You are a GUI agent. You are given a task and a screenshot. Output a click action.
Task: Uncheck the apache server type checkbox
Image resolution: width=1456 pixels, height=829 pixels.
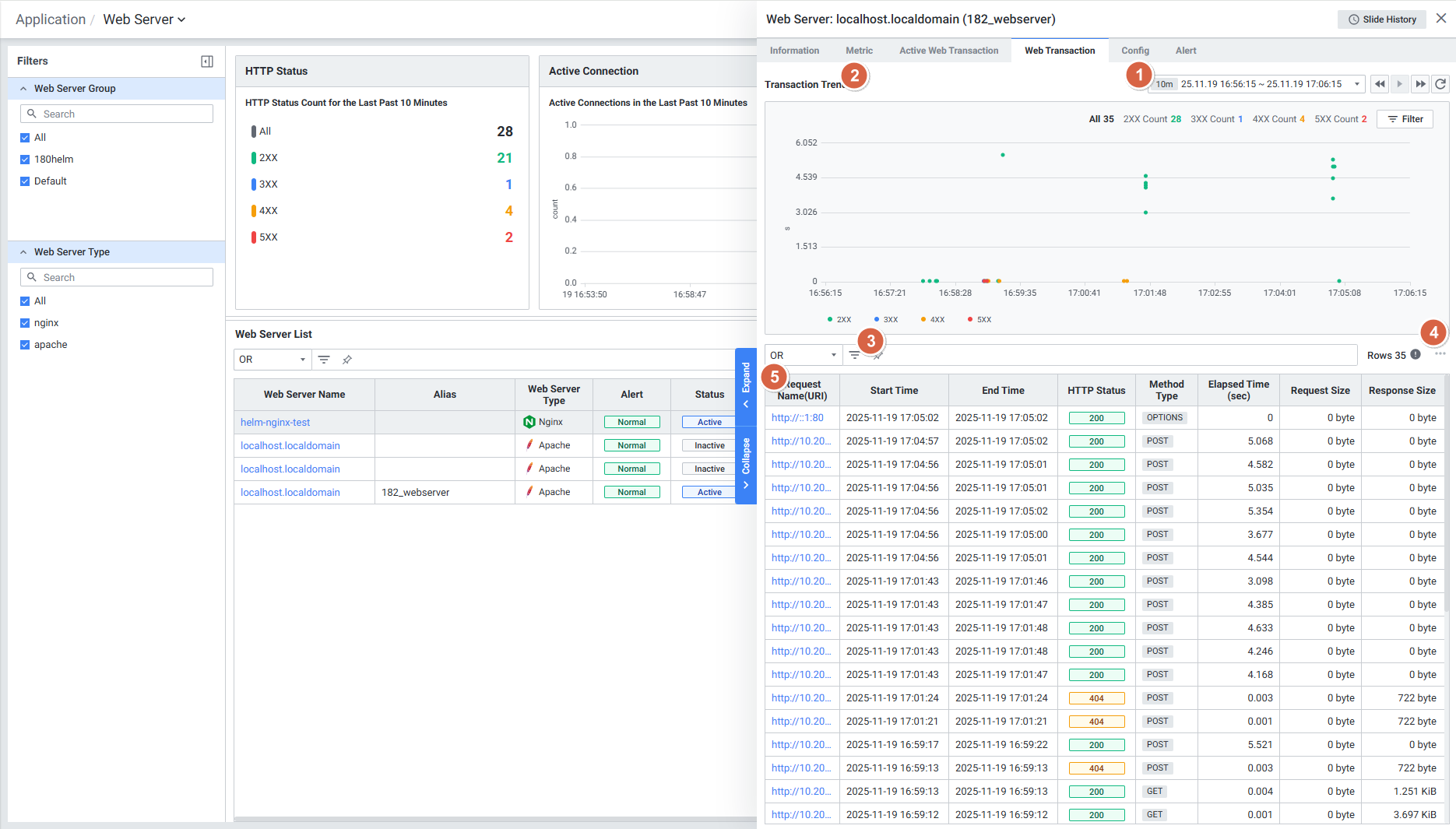pos(25,345)
